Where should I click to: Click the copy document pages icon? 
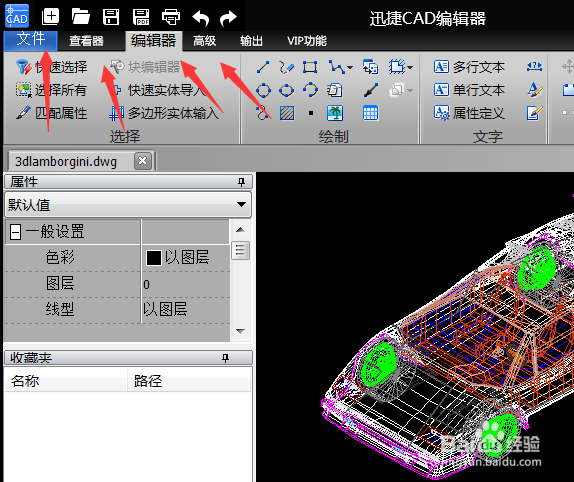(335, 90)
